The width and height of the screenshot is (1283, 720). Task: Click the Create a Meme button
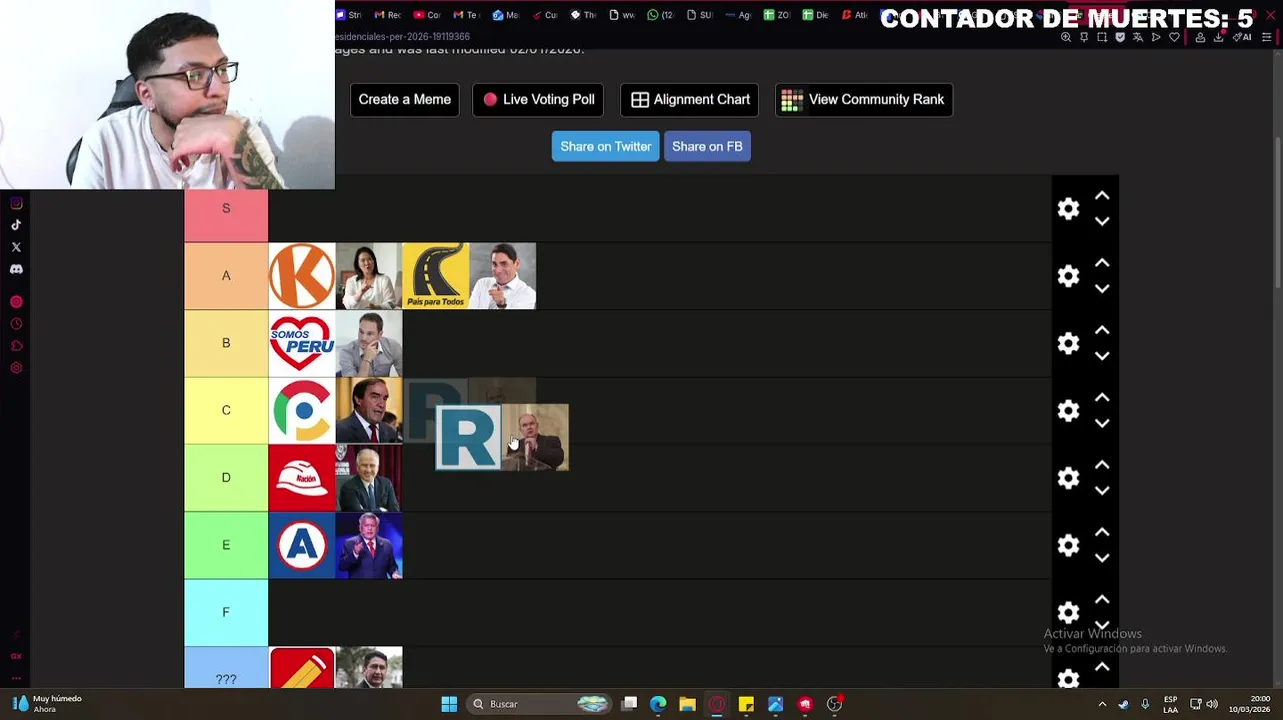tap(404, 99)
